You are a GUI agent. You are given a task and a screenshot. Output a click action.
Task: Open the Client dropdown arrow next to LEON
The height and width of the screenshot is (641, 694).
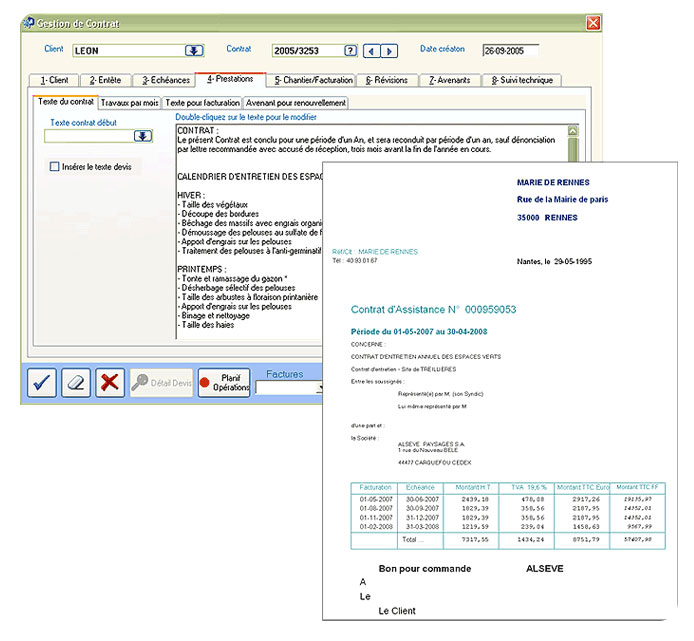point(194,50)
